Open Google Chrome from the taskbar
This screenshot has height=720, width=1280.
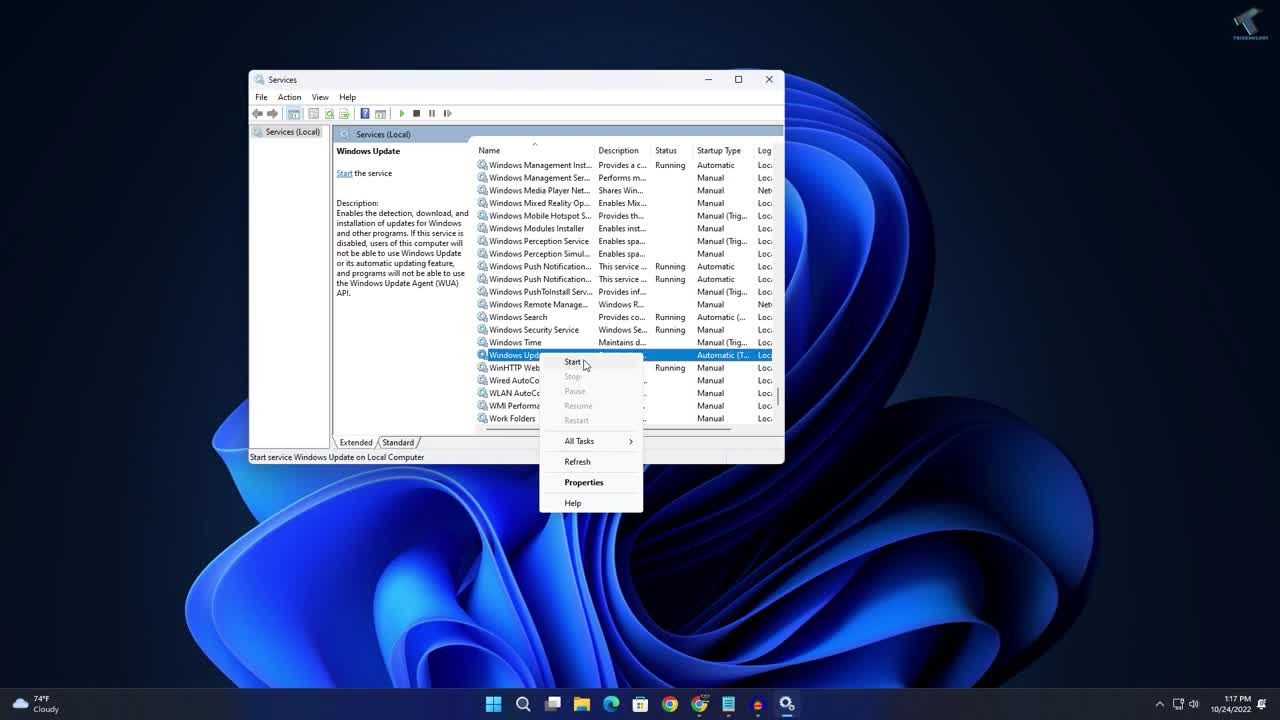[x=670, y=704]
